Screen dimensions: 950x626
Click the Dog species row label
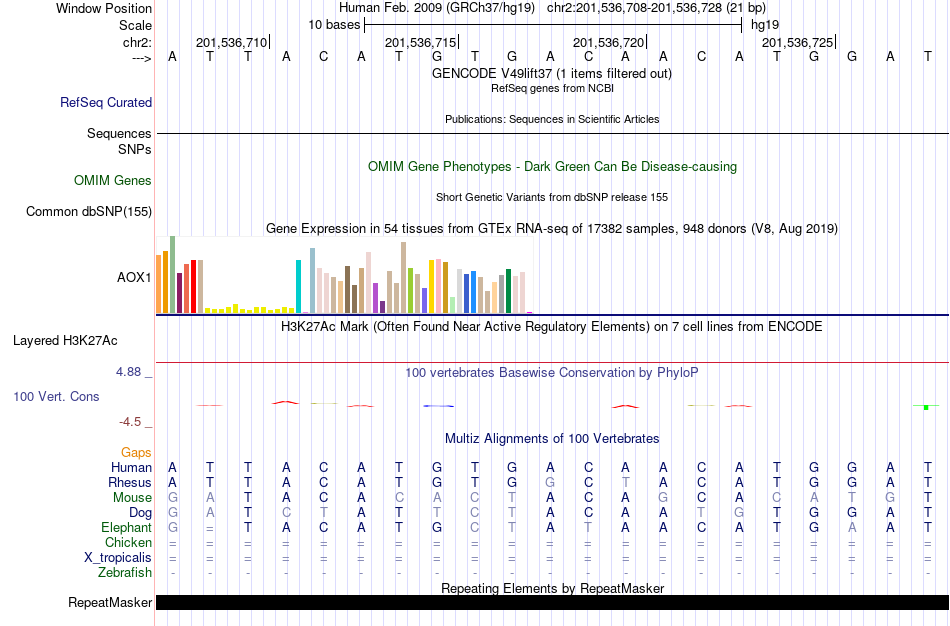[x=141, y=513]
